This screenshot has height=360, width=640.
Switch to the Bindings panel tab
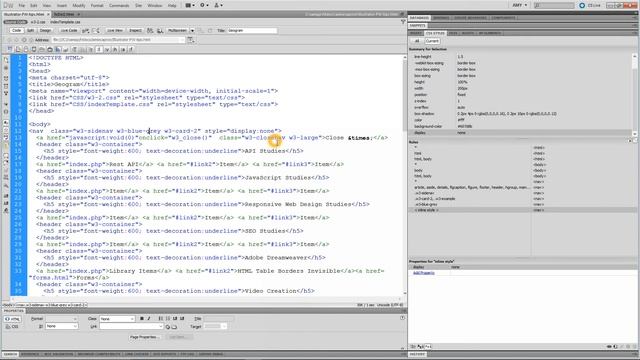[441, 18]
